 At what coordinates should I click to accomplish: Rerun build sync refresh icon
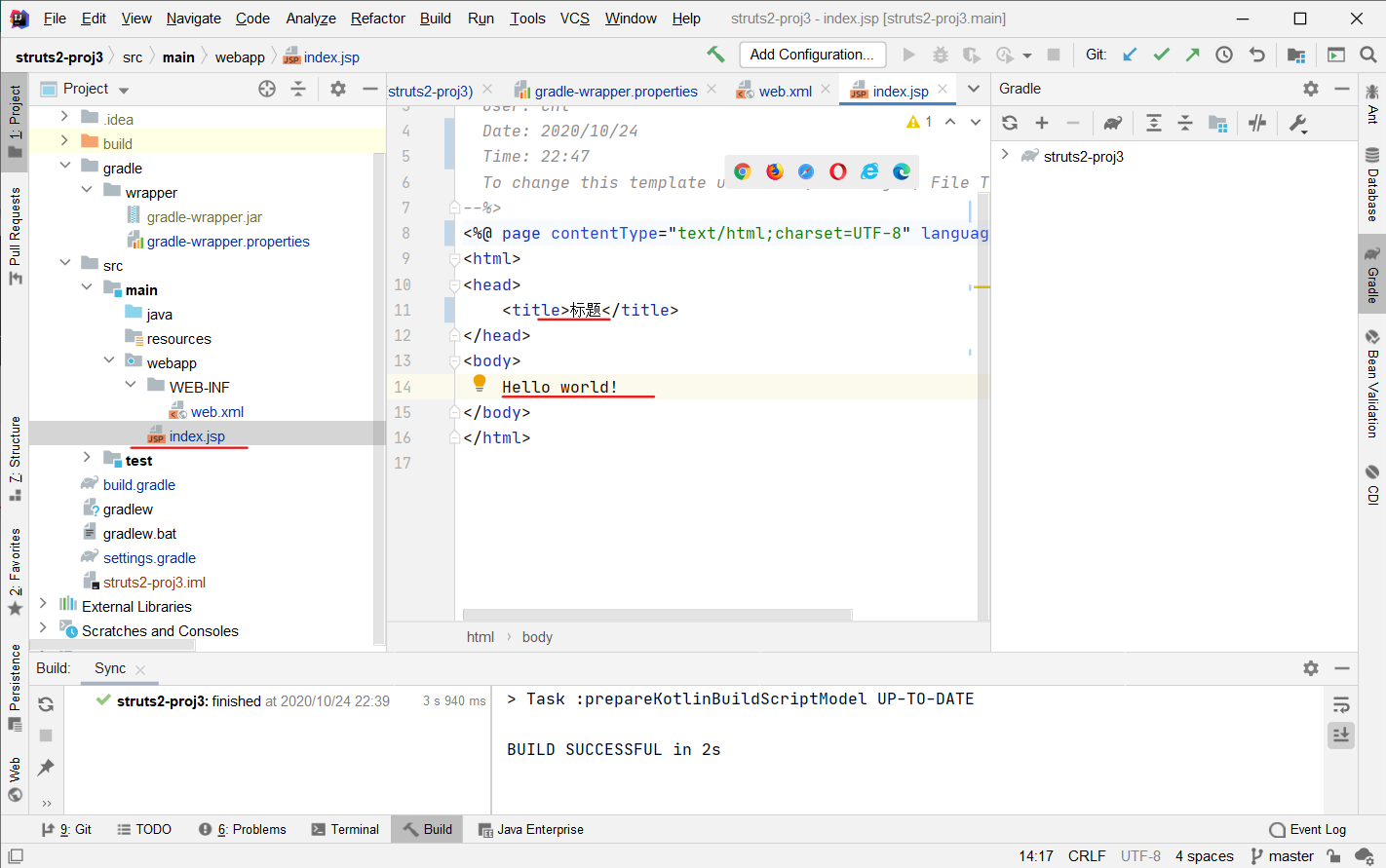point(46,704)
